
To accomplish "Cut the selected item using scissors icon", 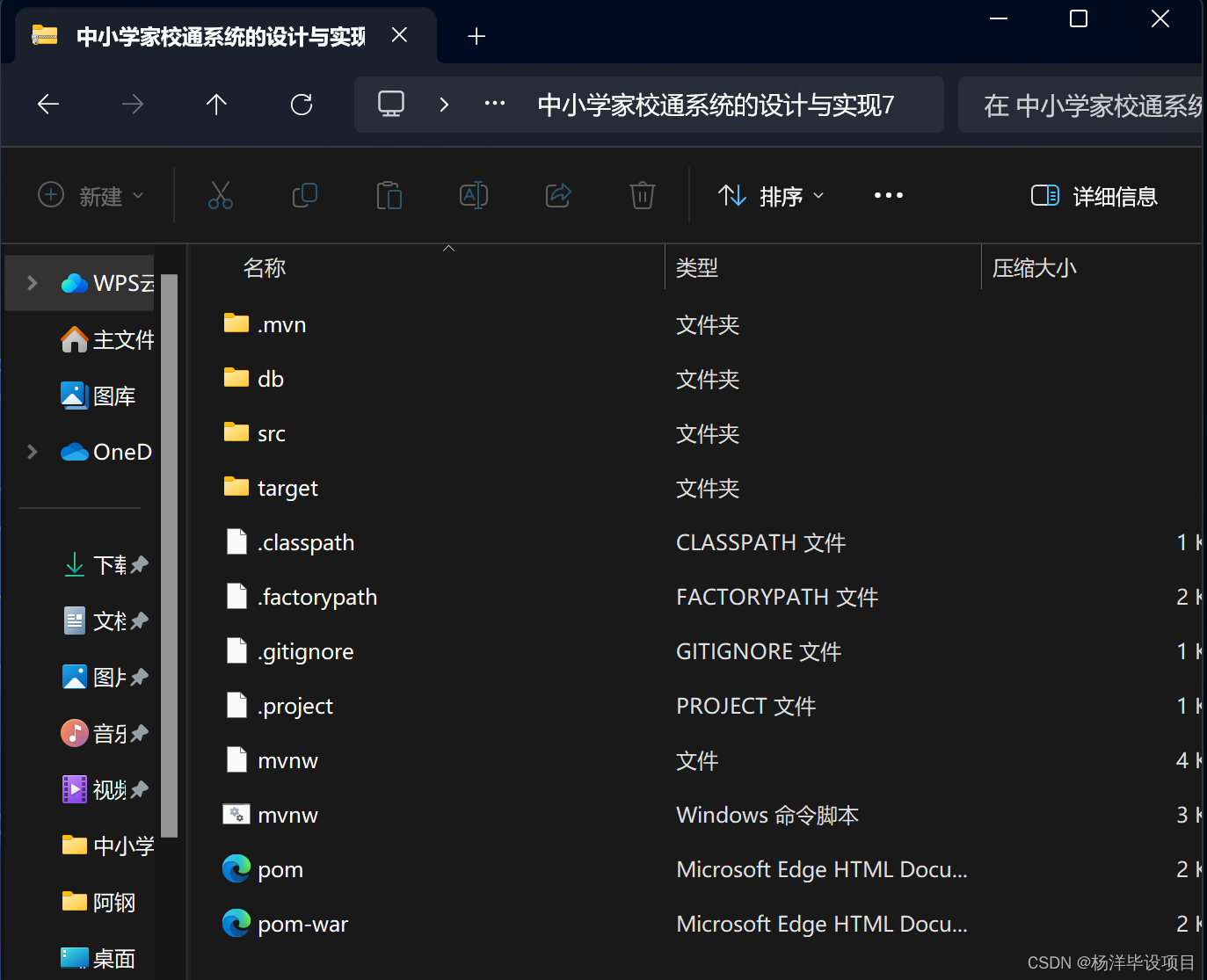I will [x=221, y=195].
